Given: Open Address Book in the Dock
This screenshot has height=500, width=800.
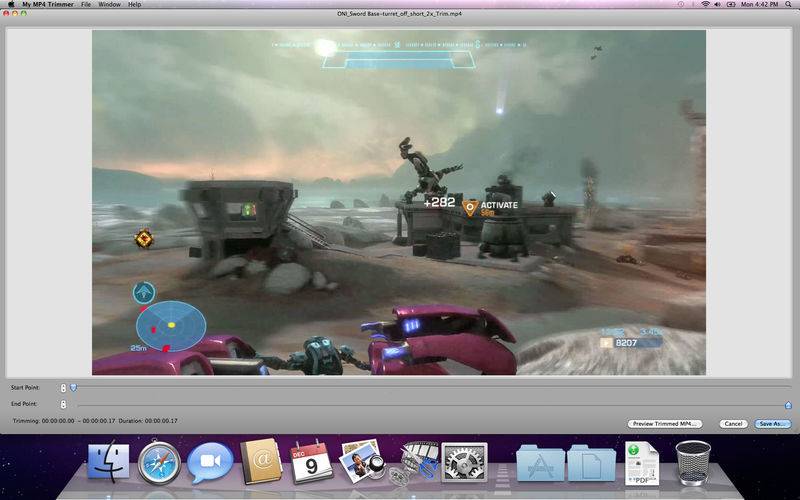Looking at the screenshot, I should (x=261, y=462).
